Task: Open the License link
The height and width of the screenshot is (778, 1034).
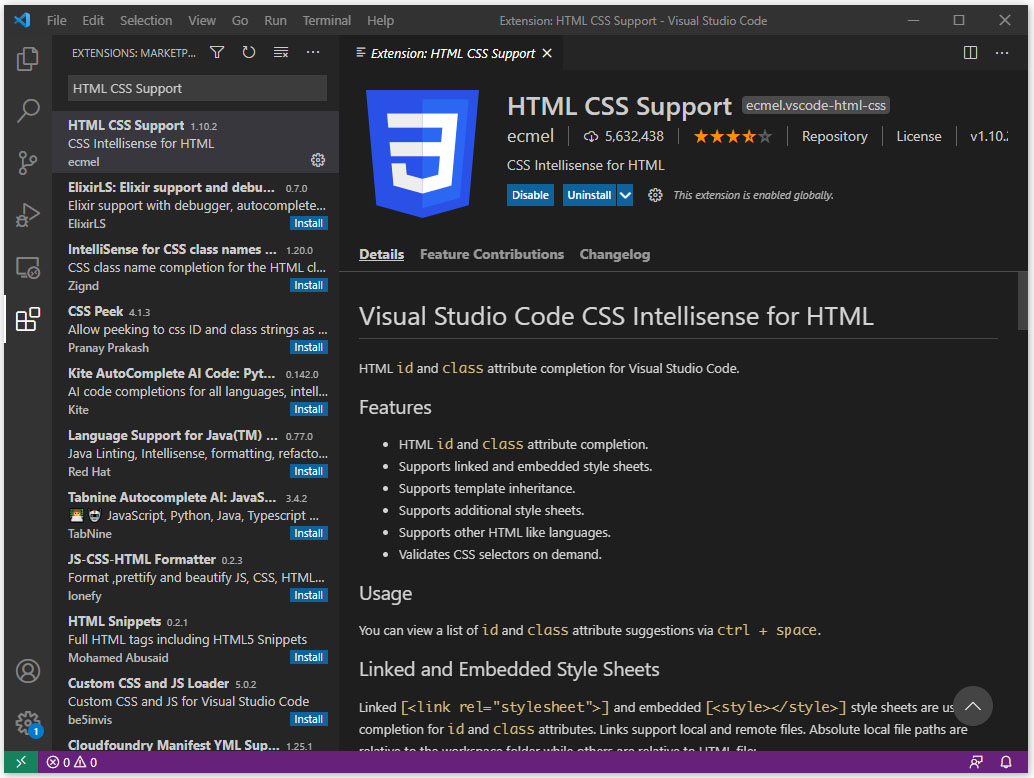Action: click(919, 136)
